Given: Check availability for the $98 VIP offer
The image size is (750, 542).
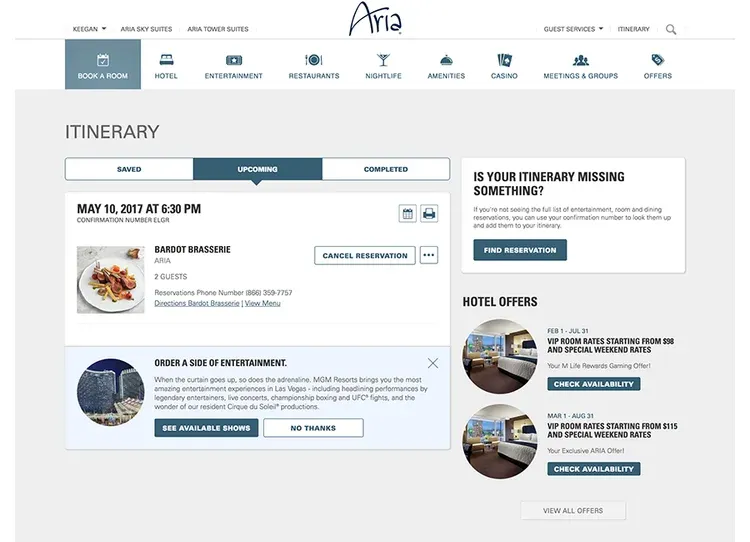Looking at the screenshot, I should (x=594, y=384).
